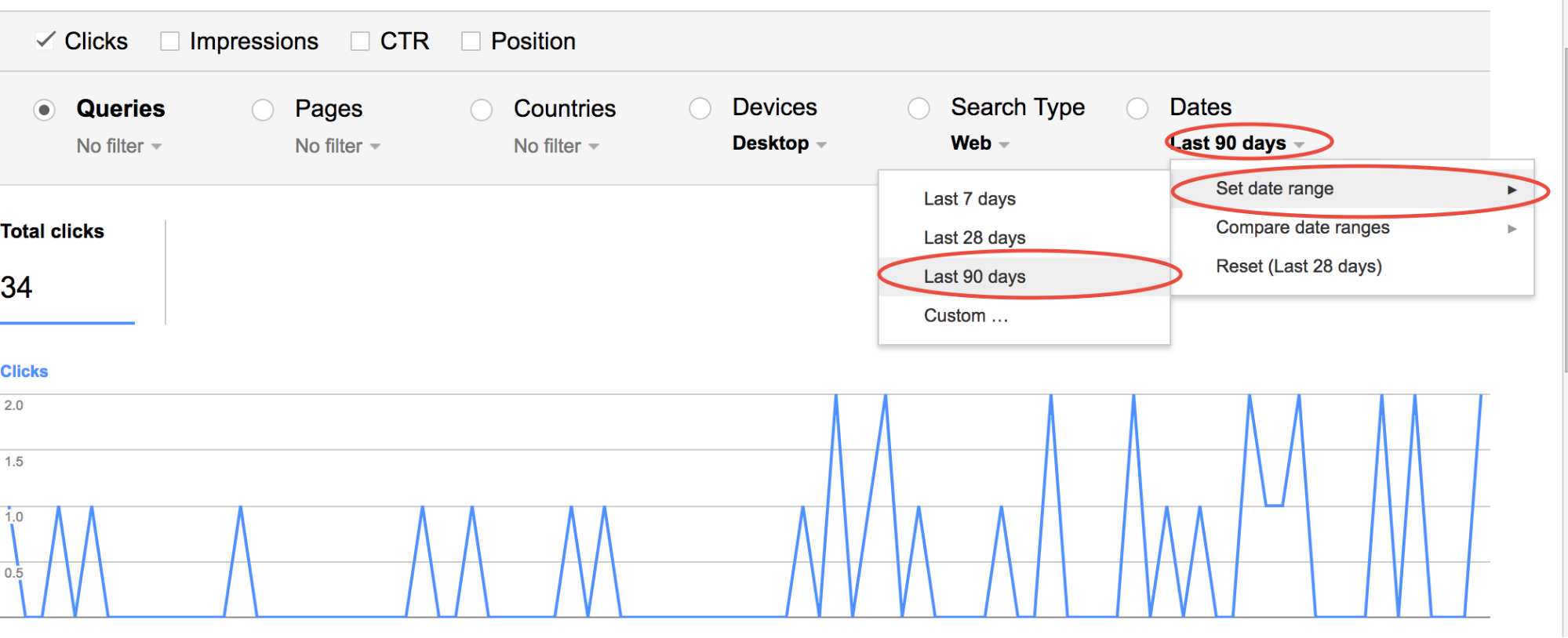Image resolution: width=1568 pixels, height=638 pixels.
Task: Enable the Impressions checkbox
Action: pos(169,41)
